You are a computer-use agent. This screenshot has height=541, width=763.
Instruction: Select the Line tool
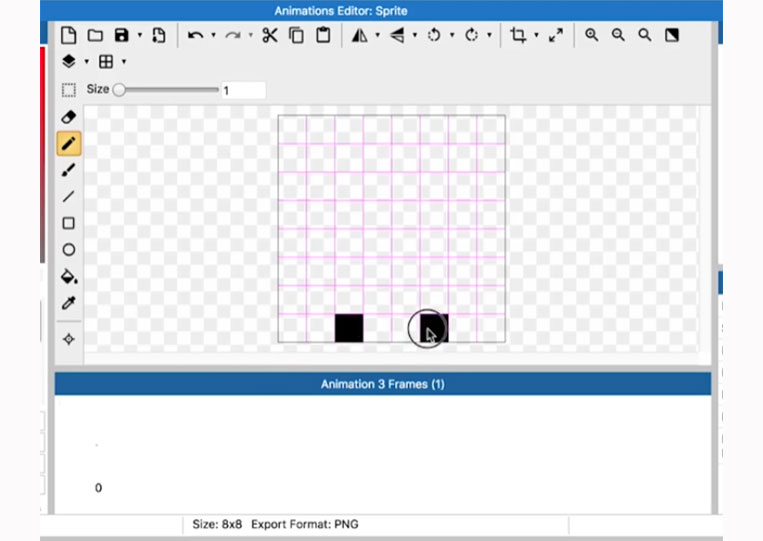(x=69, y=197)
